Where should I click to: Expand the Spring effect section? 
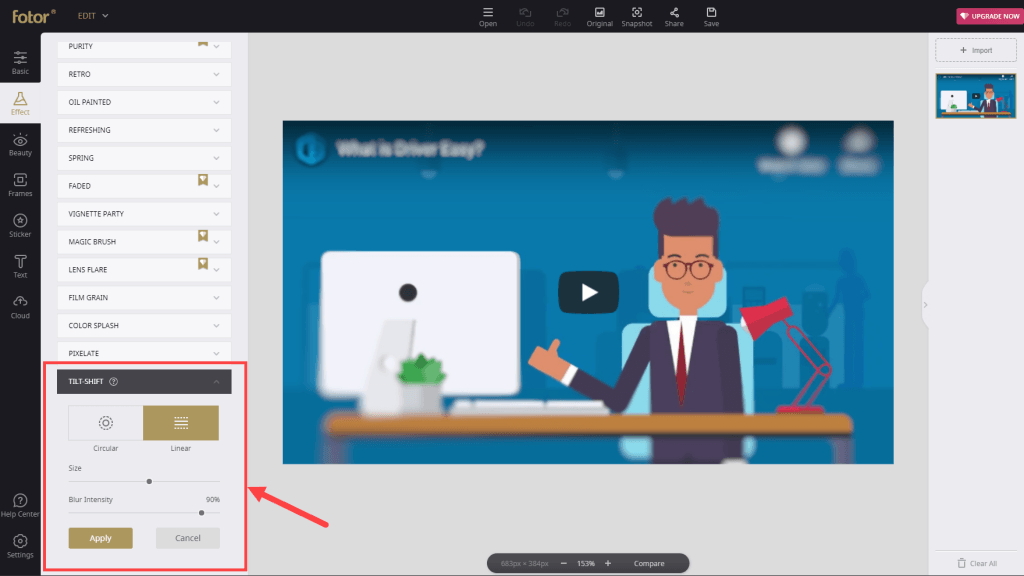pyautogui.click(x=144, y=158)
